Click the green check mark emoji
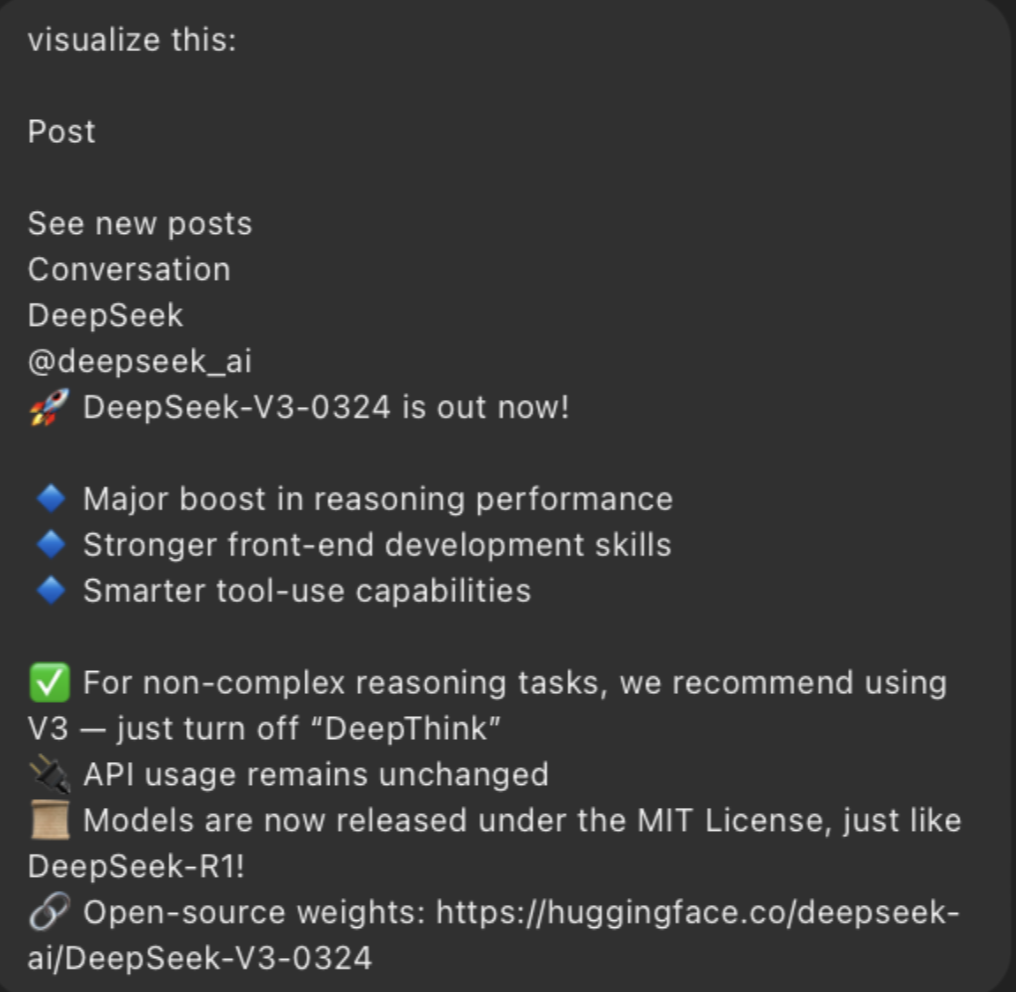The image size is (1016, 992). [x=49, y=683]
